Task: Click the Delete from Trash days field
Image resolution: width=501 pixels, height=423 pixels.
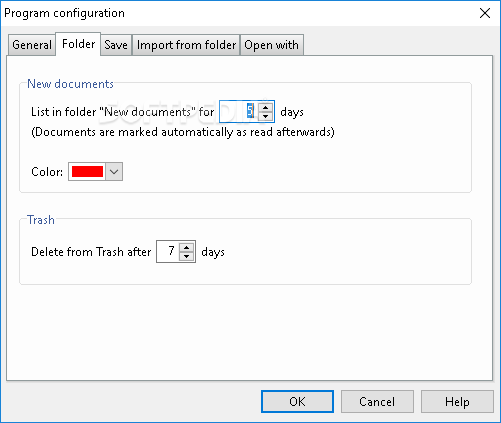Action: pyautogui.click(x=168, y=251)
